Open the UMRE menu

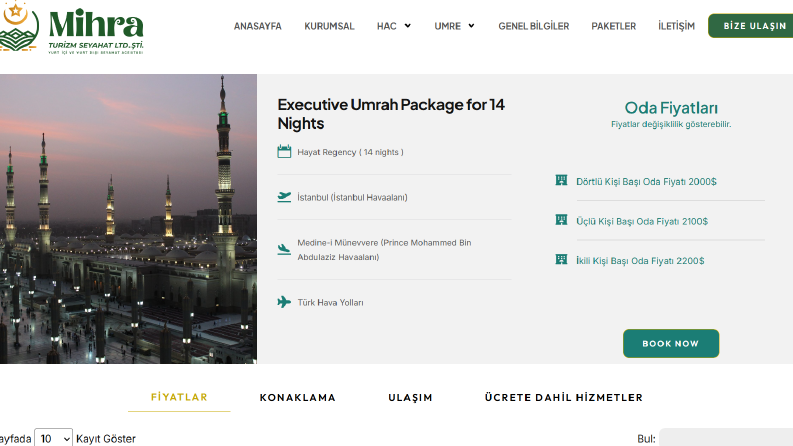[448, 26]
